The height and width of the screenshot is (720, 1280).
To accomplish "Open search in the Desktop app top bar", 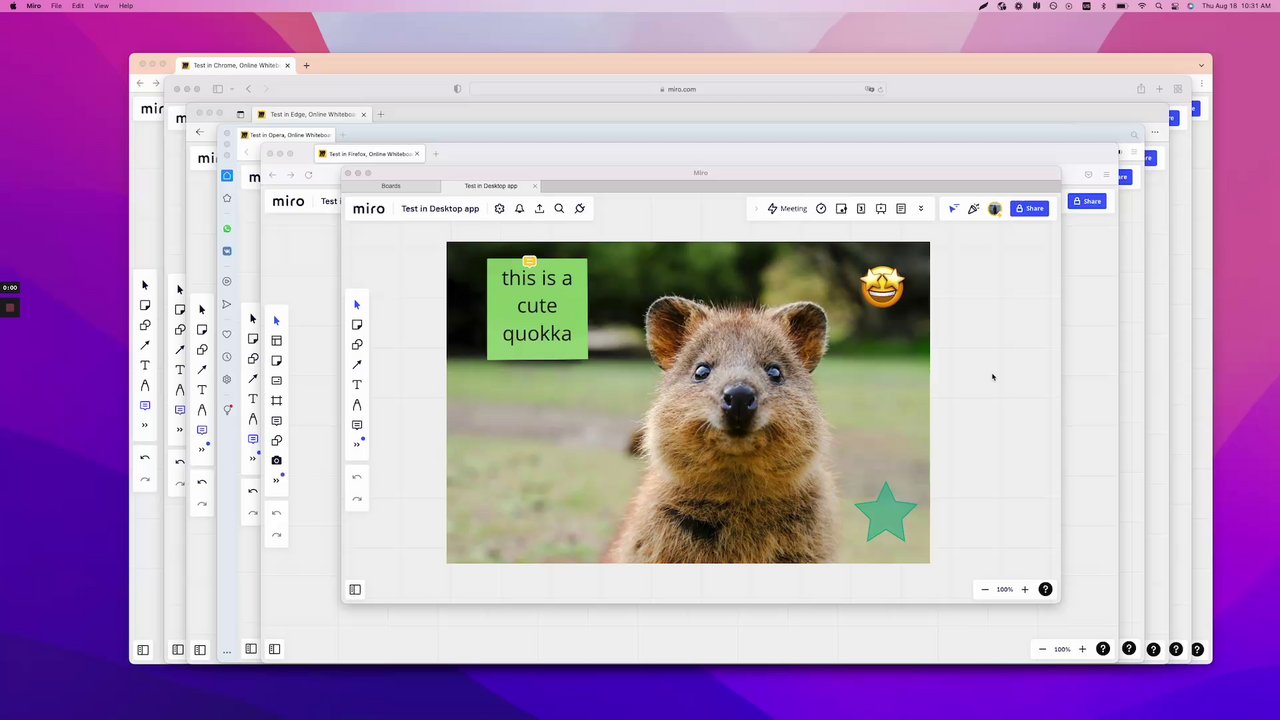I will [x=560, y=209].
